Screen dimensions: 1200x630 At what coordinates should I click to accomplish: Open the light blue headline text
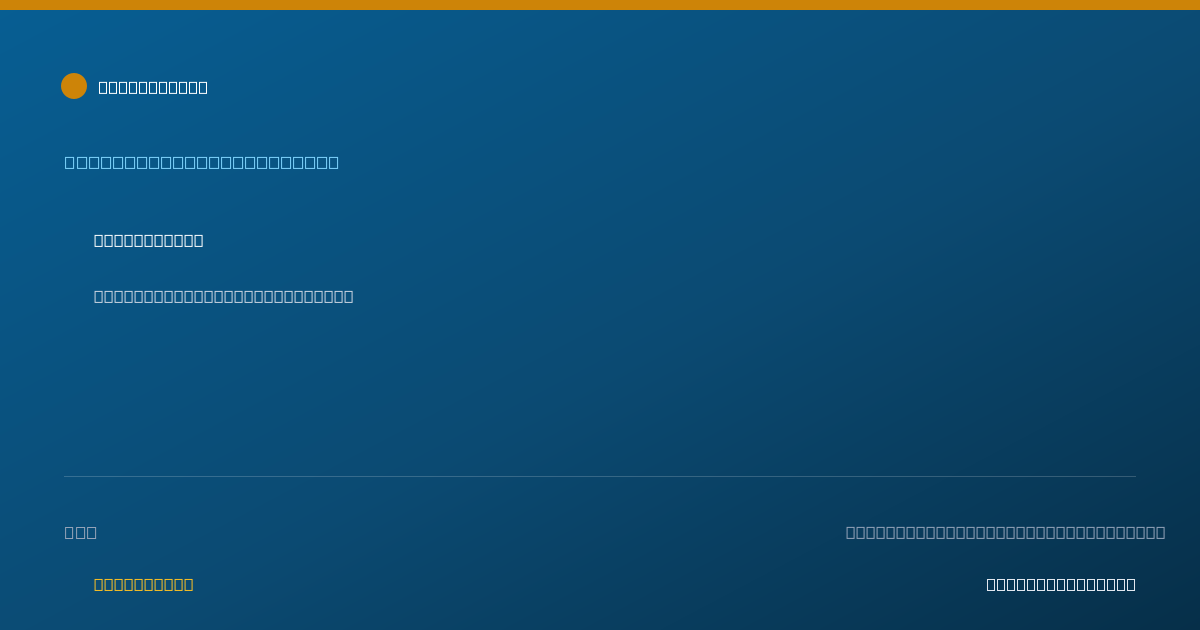pos(202,162)
